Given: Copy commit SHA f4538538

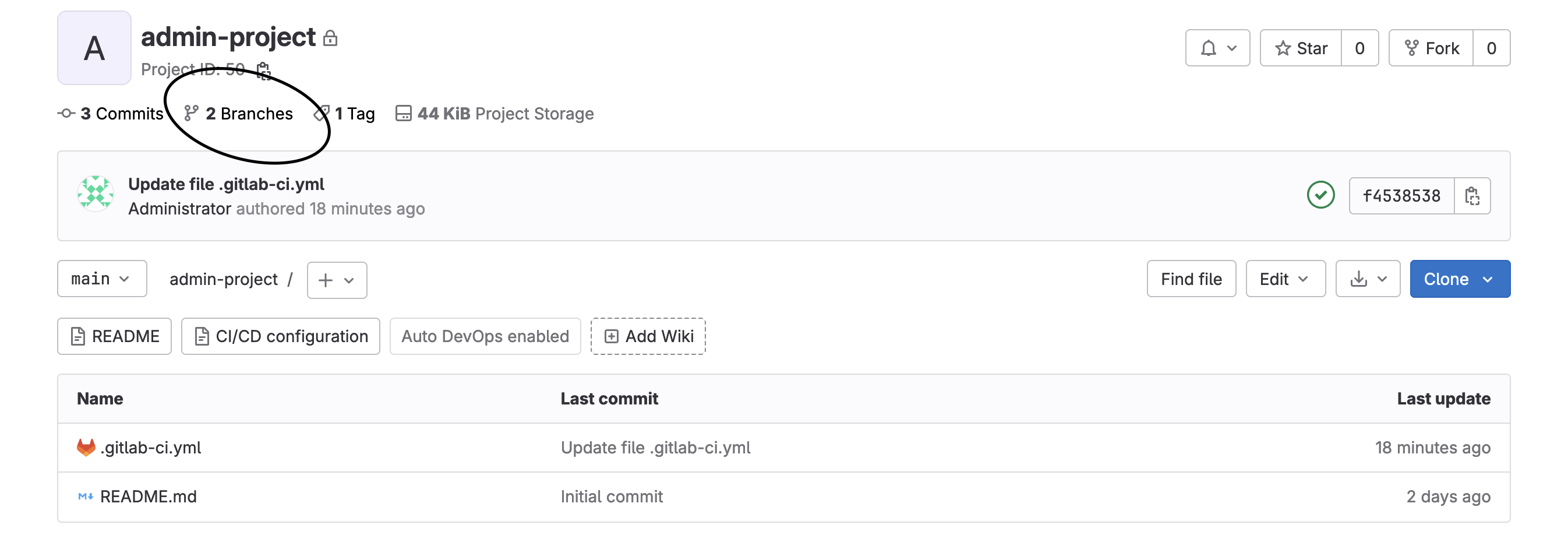Looking at the screenshot, I should (1472, 196).
